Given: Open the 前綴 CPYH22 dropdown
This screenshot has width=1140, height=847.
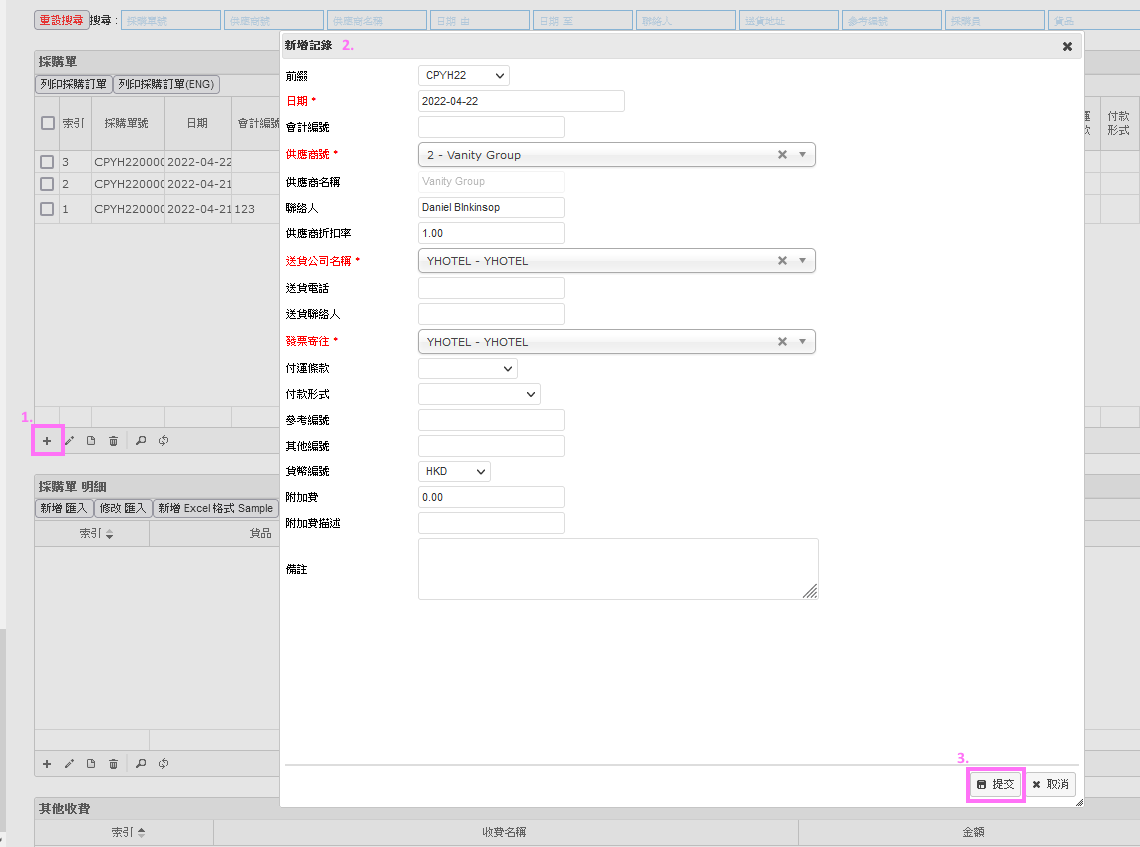Looking at the screenshot, I should click(463, 75).
